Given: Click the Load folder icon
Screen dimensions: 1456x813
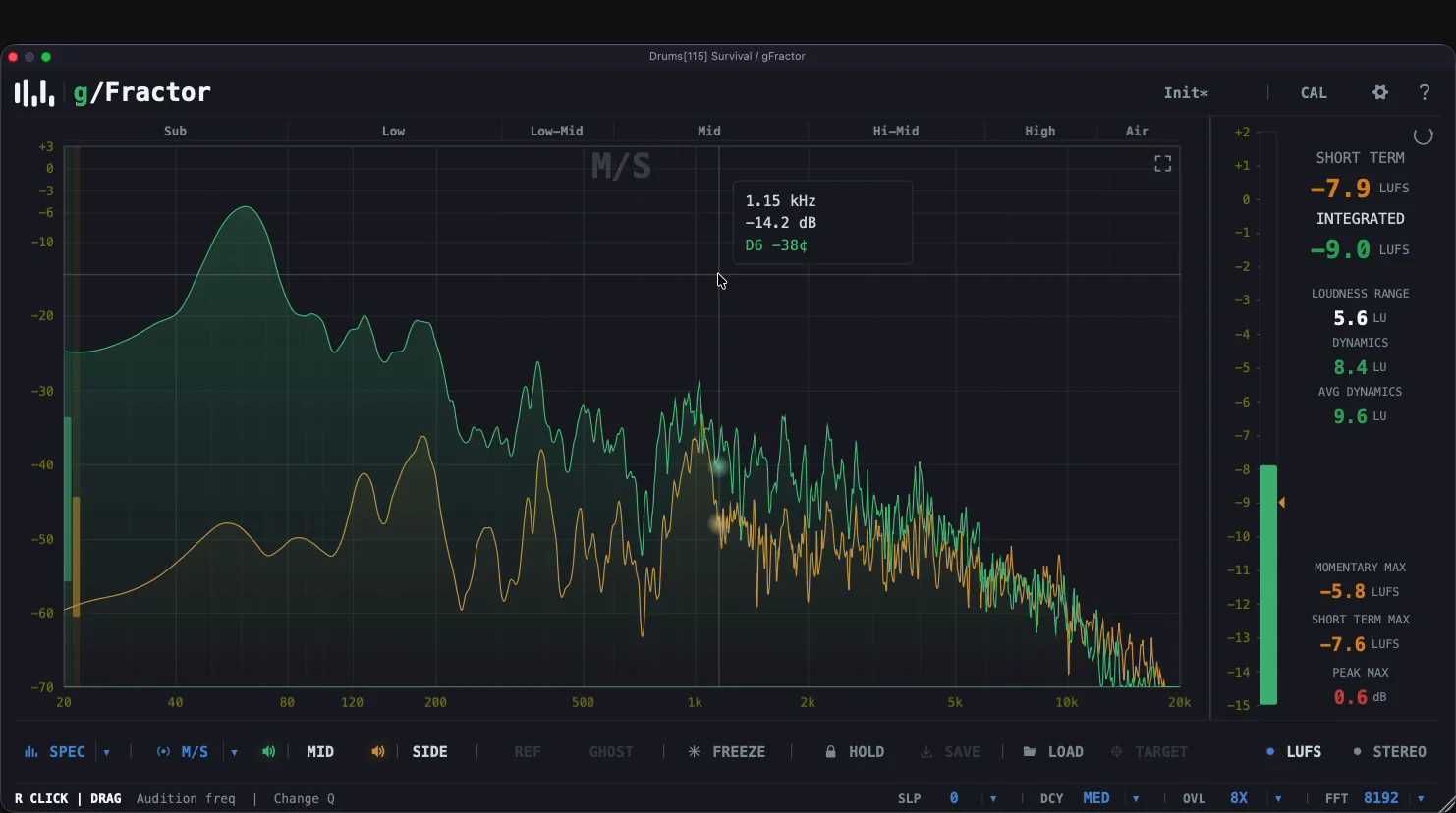Looking at the screenshot, I should pyautogui.click(x=1030, y=752).
